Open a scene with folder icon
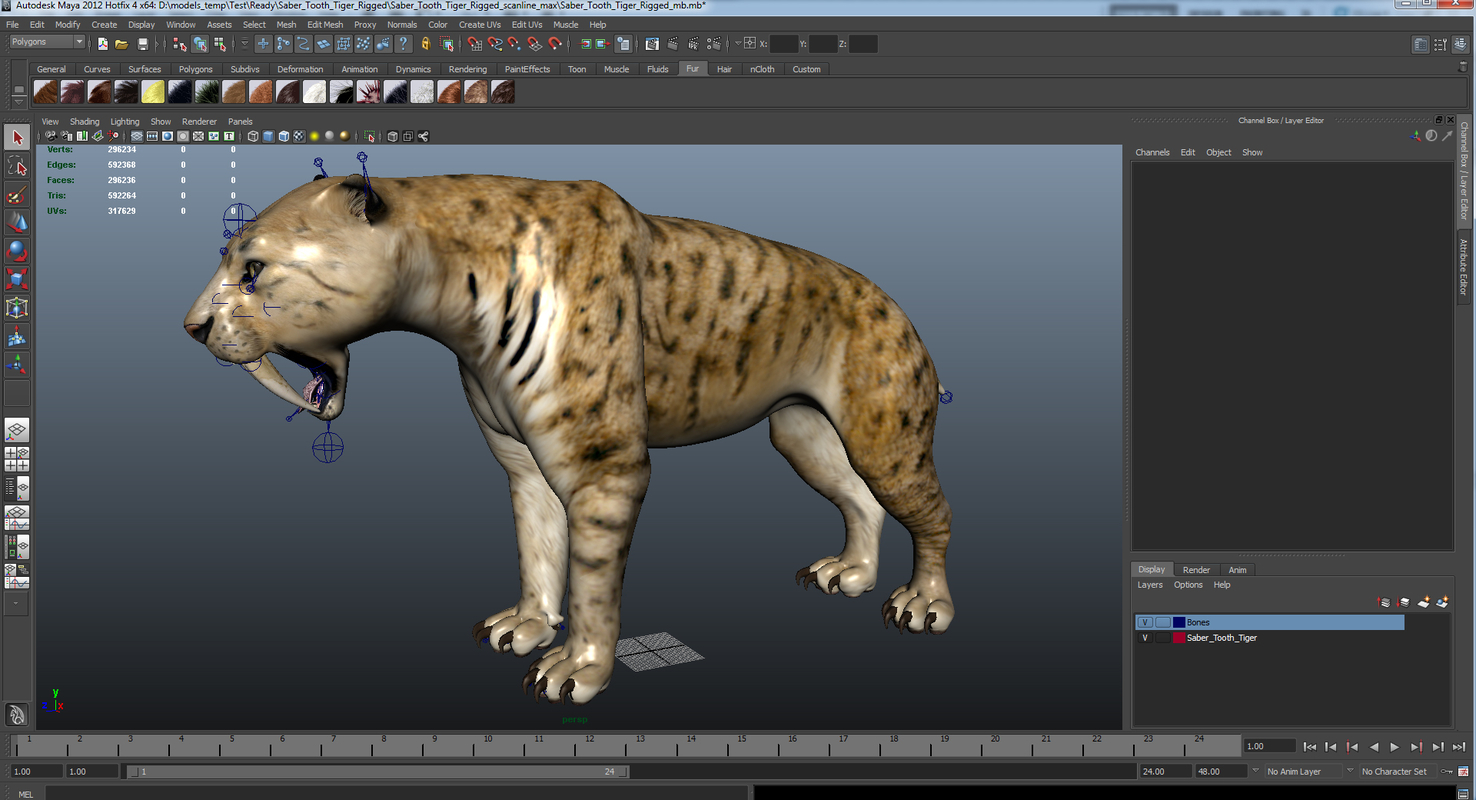 pos(121,44)
